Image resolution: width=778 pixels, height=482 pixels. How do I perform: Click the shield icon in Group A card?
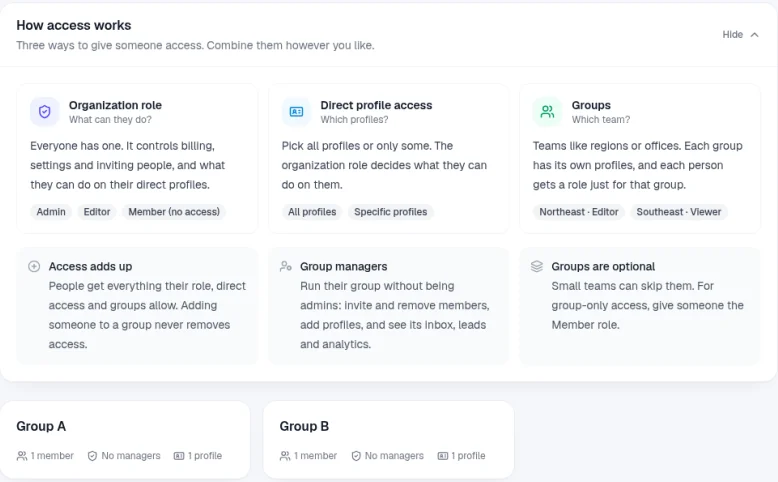(x=92, y=456)
